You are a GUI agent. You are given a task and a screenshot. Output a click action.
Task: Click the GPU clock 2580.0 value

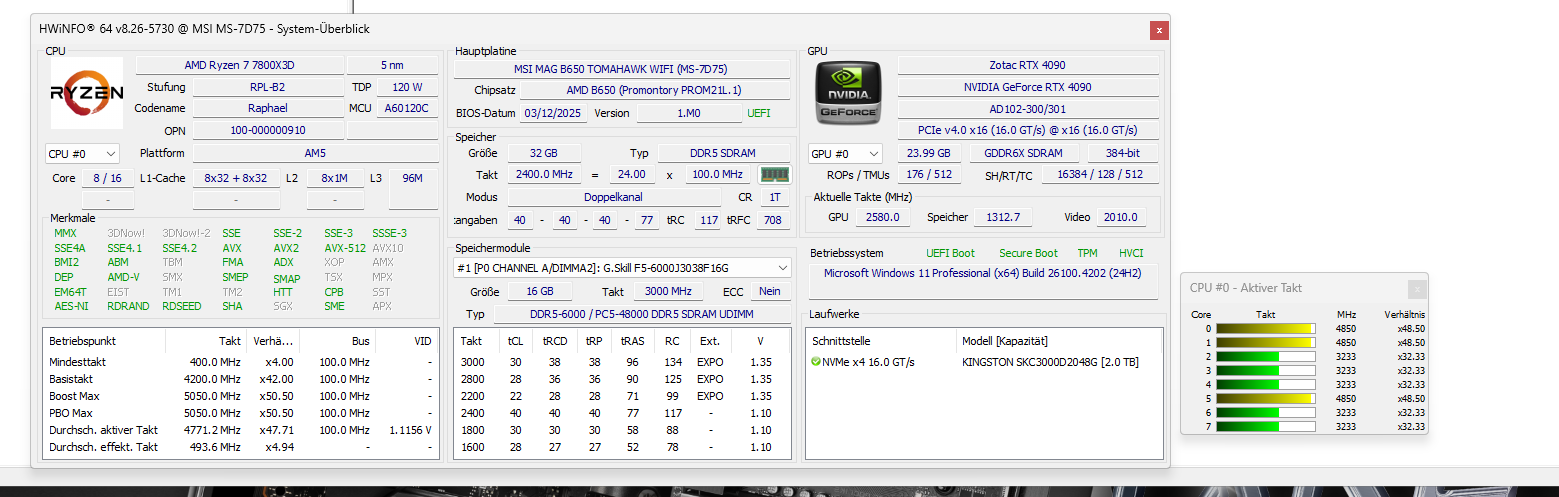coord(881,217)
